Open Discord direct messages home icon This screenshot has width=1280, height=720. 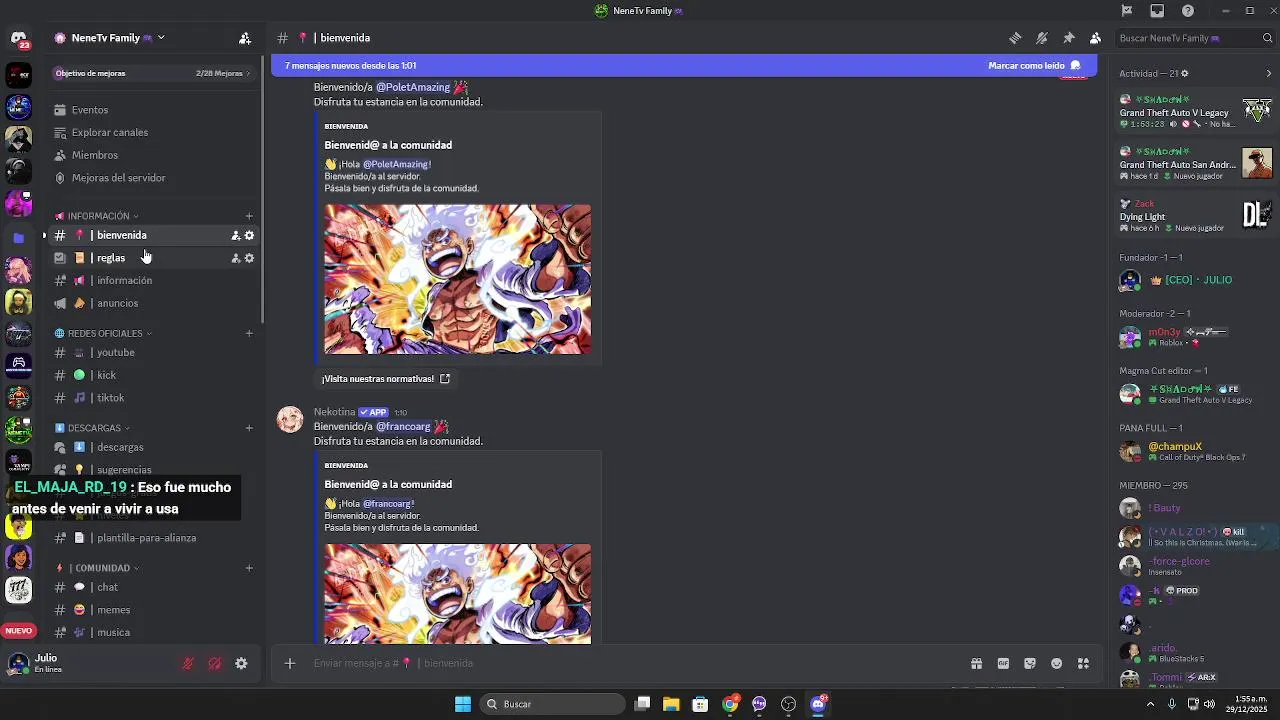click(x=18, y=39)
